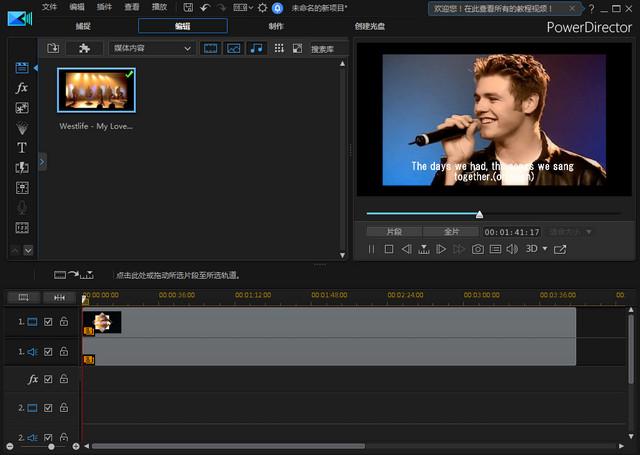The image size is (640, 455).
Task: Click the plugin puzzle-piece icon
Action: (x=84, y=48)
